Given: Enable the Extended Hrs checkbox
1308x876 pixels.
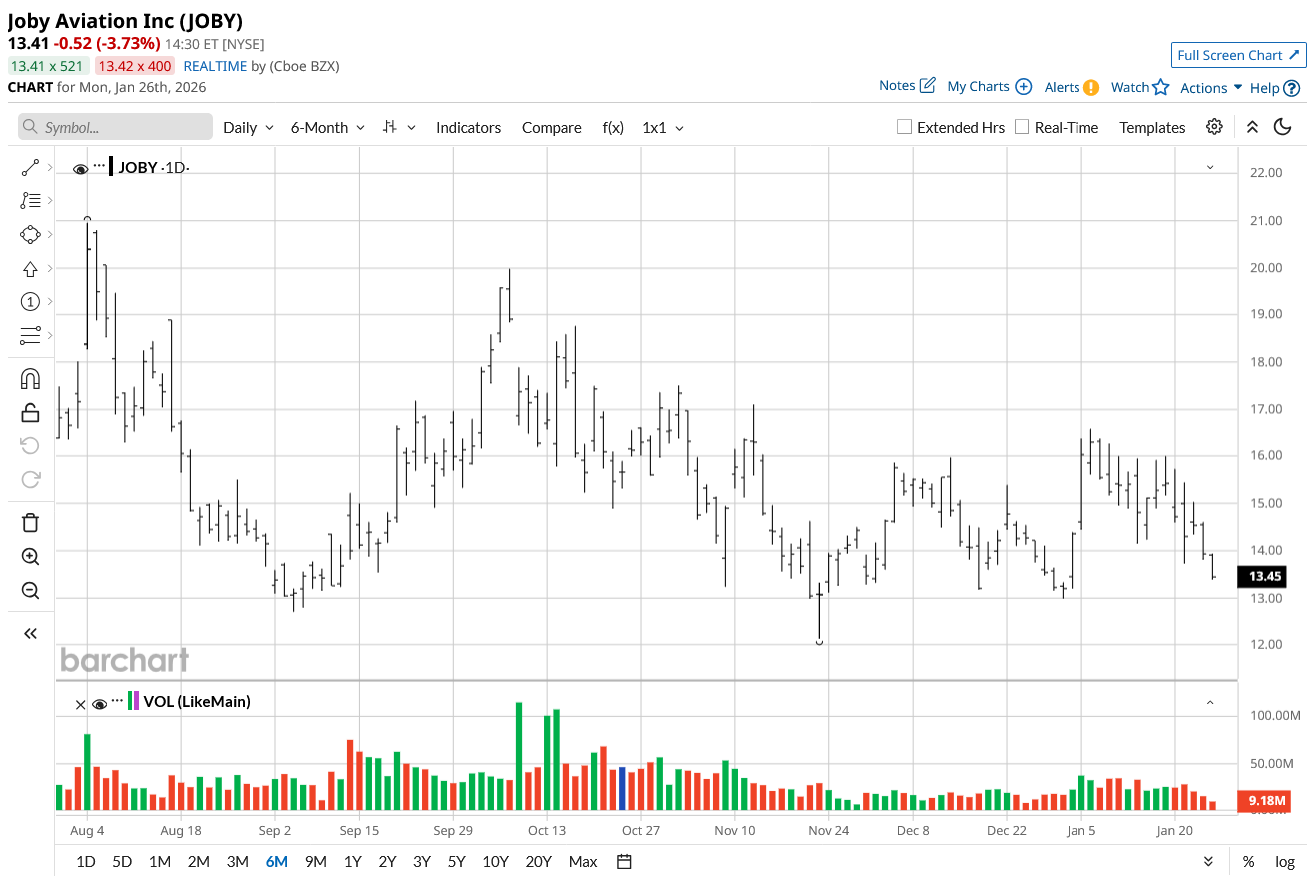Looking at the screenshot, I should click(904, 127).
